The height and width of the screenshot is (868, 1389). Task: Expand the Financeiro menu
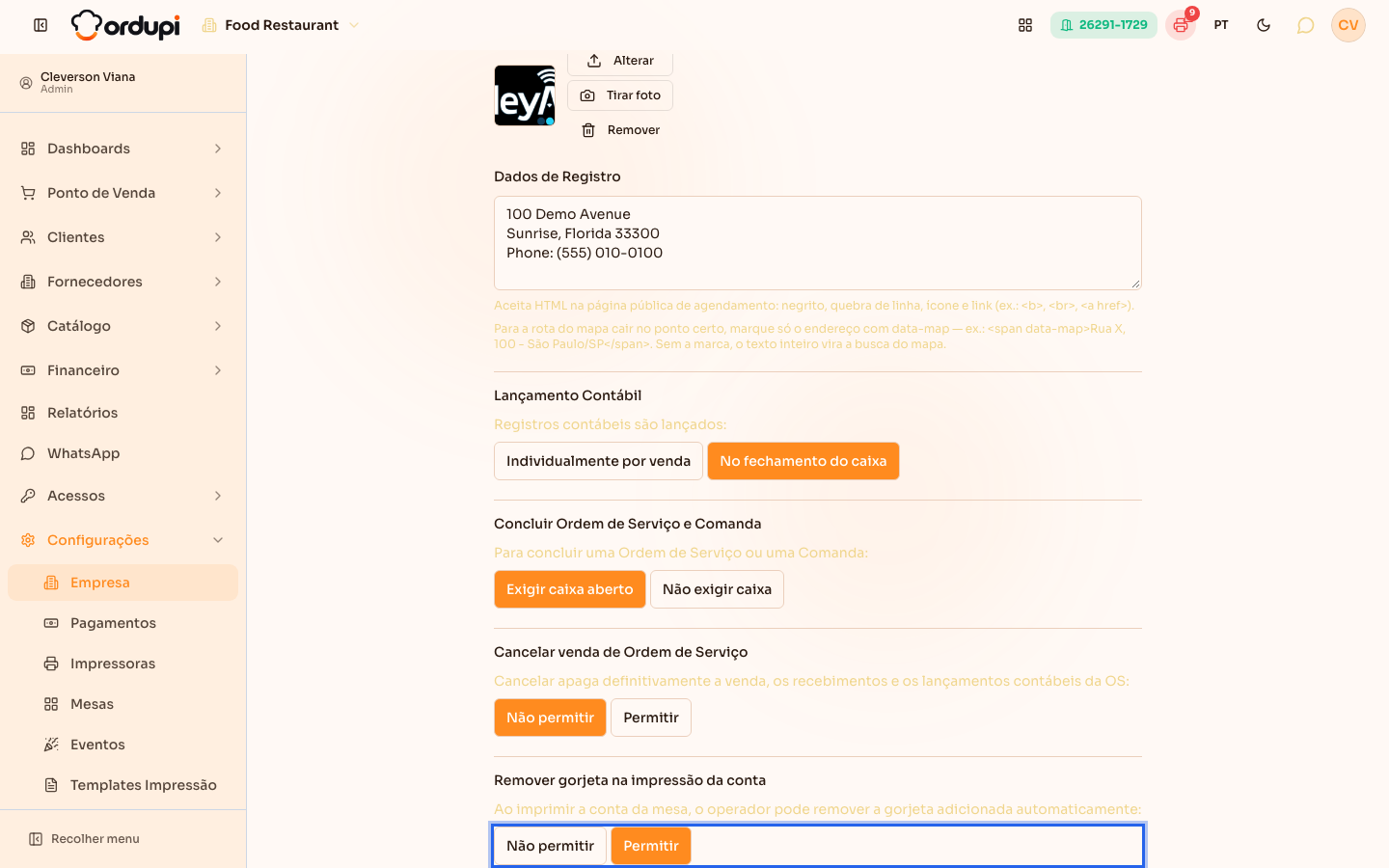123,370
